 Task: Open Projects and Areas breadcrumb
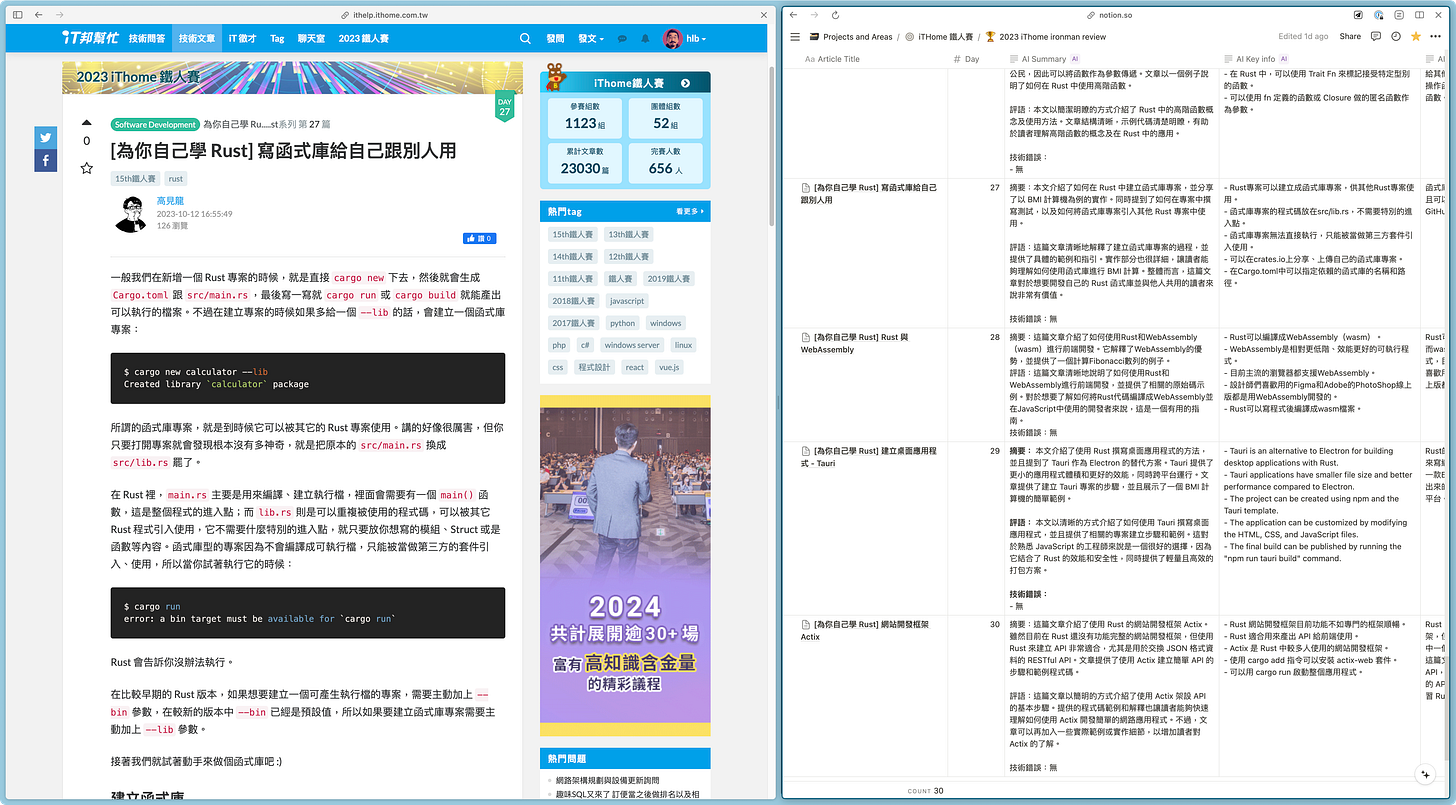pos(851,37)
